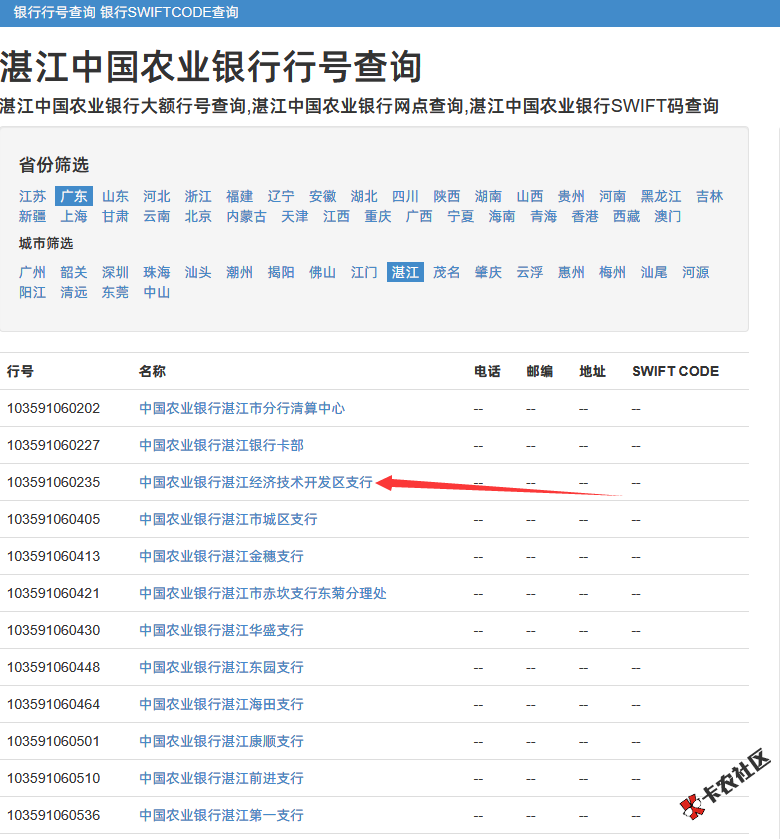Filter by city 河源

point(695,272)
